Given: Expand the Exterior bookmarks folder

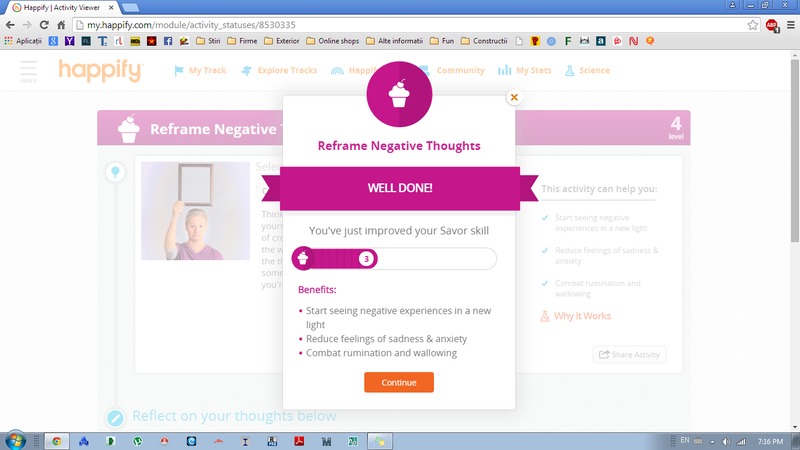Looking at the screenshot, I should pos(282,41).
